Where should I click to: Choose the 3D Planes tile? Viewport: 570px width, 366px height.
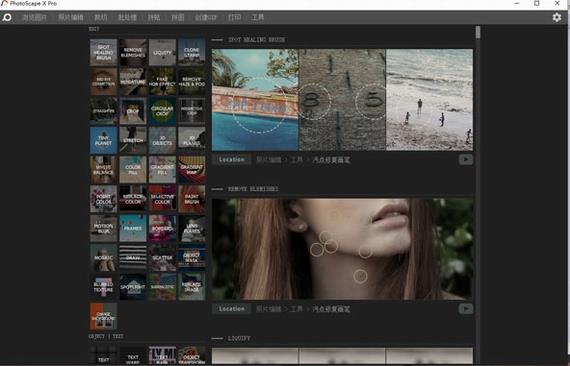coord(192,140)
